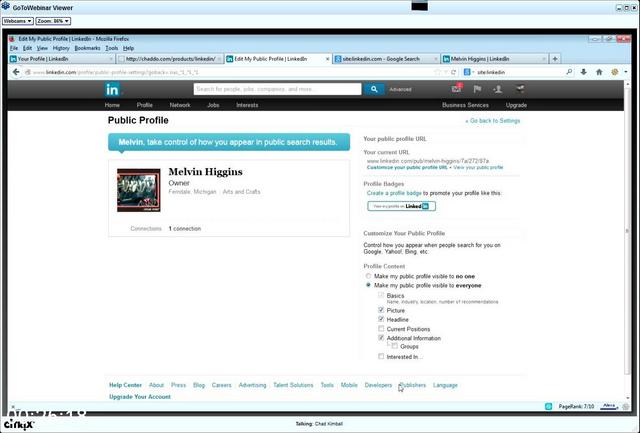Click the browser page vertical scrollbar
This screenshot has height=433, width=640.
627,229
